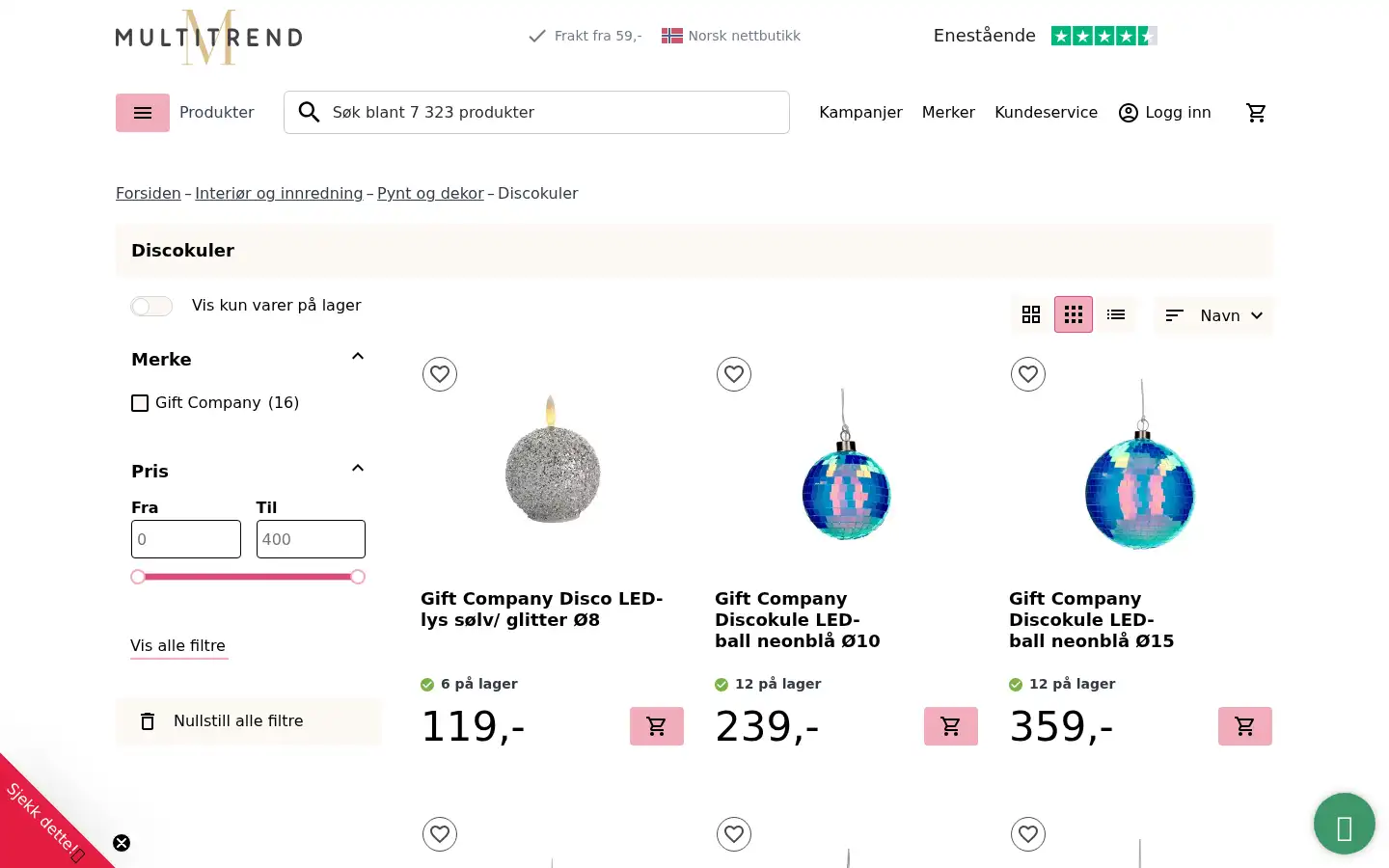Viewport: 1389px width, 868px height.
Task: Add the 119,- Disco LED-lys to cart
Action: [x=657, y=726]
